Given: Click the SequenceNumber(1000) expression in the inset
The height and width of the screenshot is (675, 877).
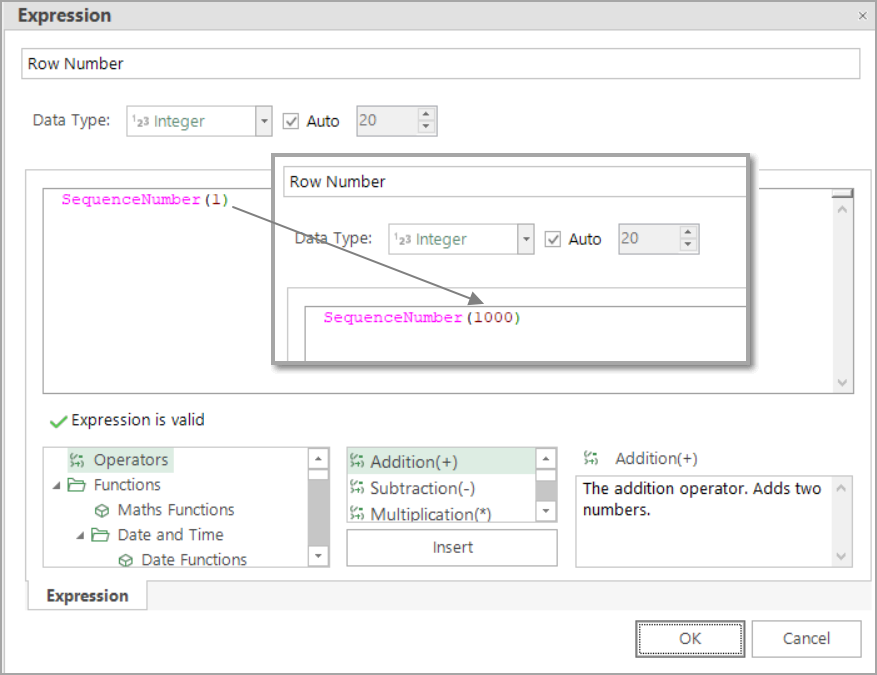Looking at the screenshot, I should click(422, 318).
